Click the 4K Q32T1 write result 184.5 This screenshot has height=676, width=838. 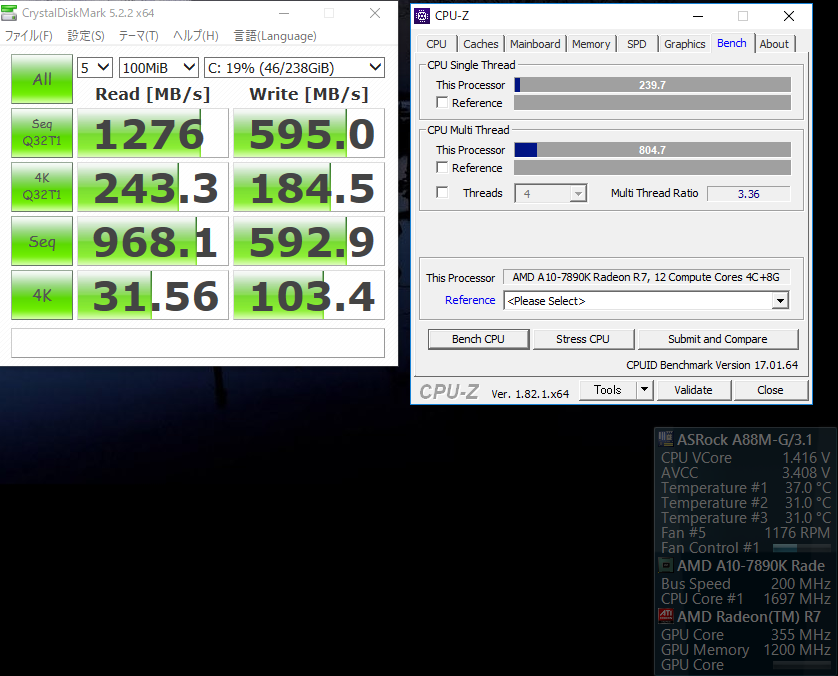coord(309,187)
